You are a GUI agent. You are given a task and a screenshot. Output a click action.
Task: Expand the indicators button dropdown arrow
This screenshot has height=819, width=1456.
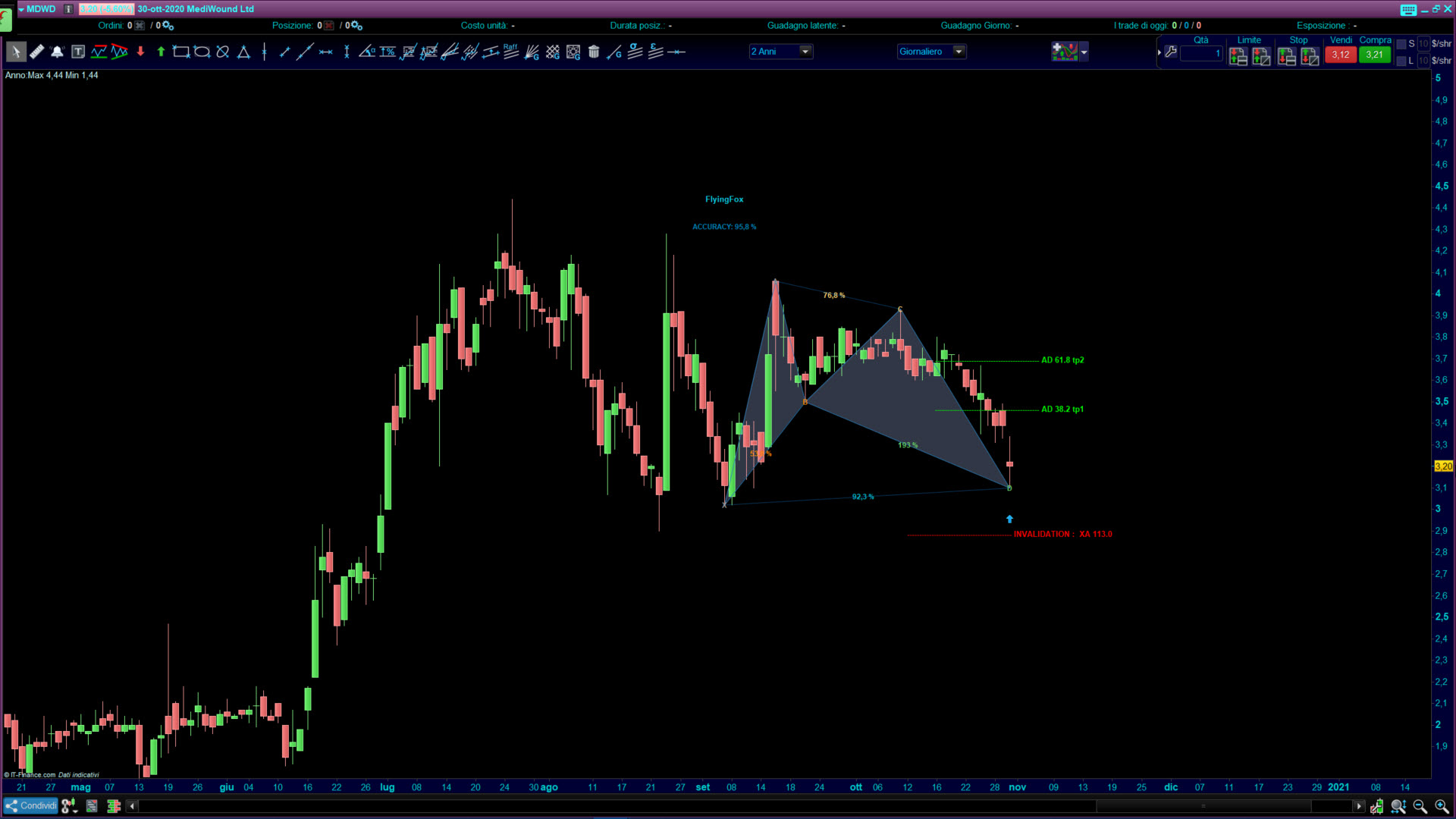click(x=1084, y=52)
